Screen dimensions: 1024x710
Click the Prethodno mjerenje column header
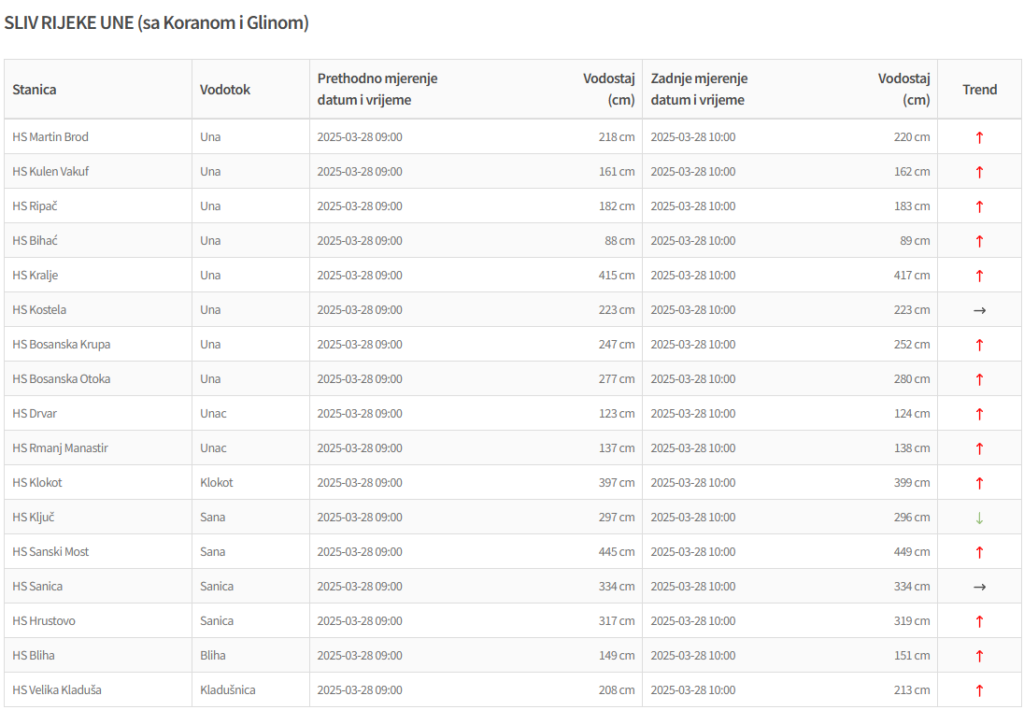point(377,79)
